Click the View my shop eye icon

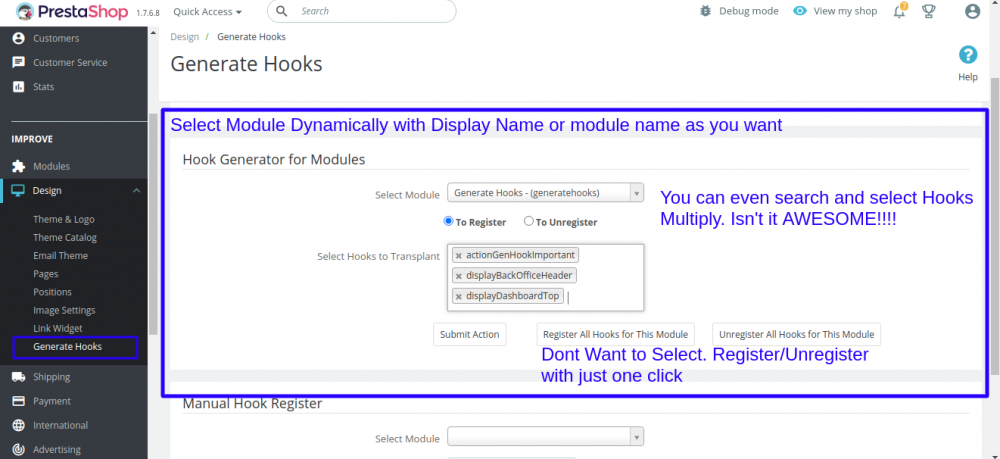(x=800, y=11)
